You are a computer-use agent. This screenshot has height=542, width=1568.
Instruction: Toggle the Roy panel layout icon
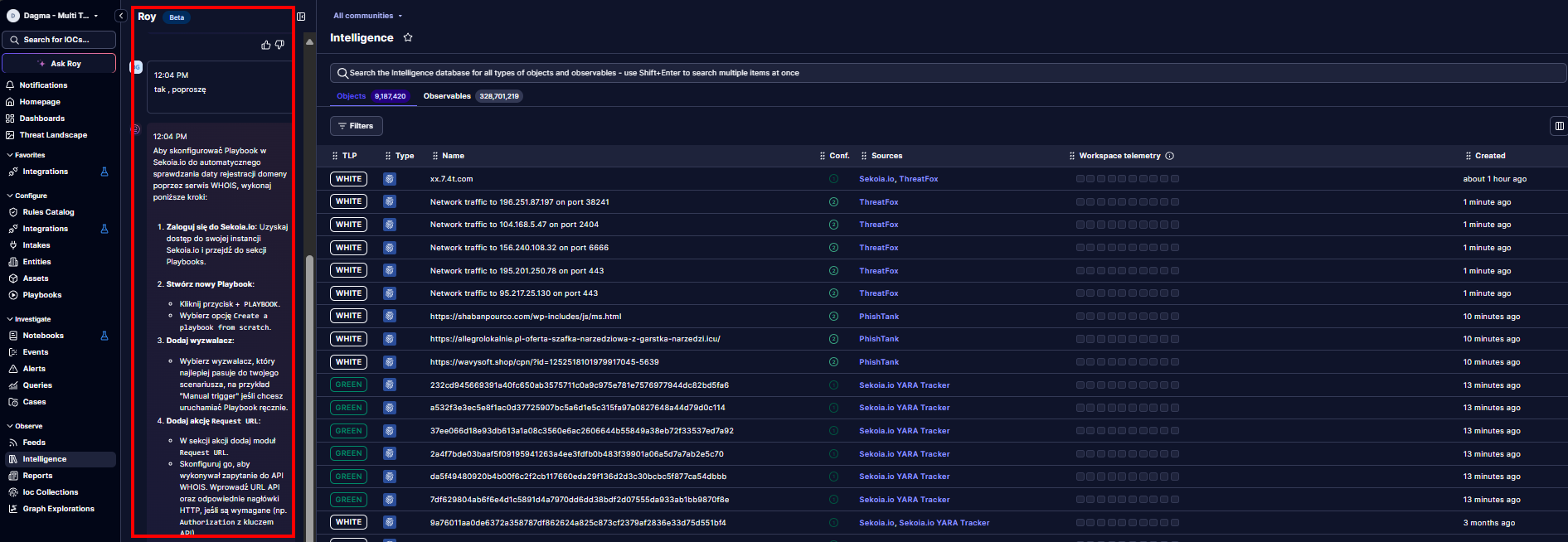[301, 17]
